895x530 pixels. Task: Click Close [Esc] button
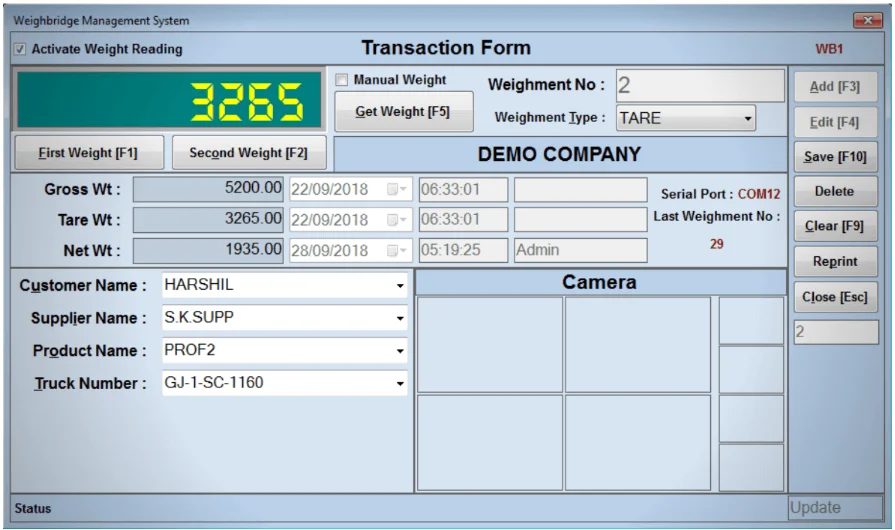(835, 297)
